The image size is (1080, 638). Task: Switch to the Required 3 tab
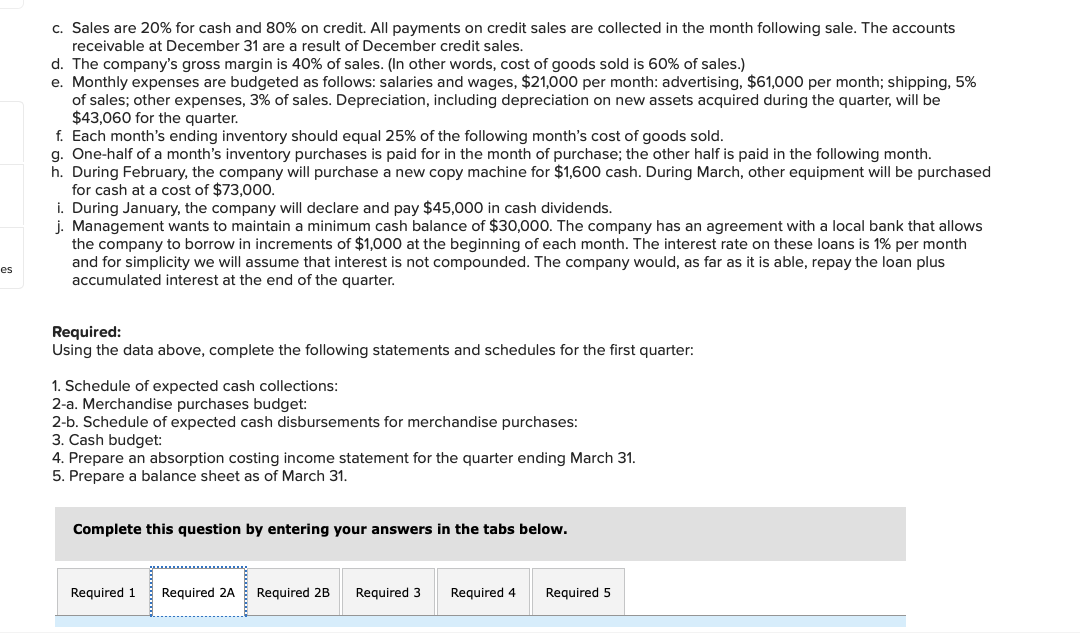pyautogui.click(x=388, y=592)
